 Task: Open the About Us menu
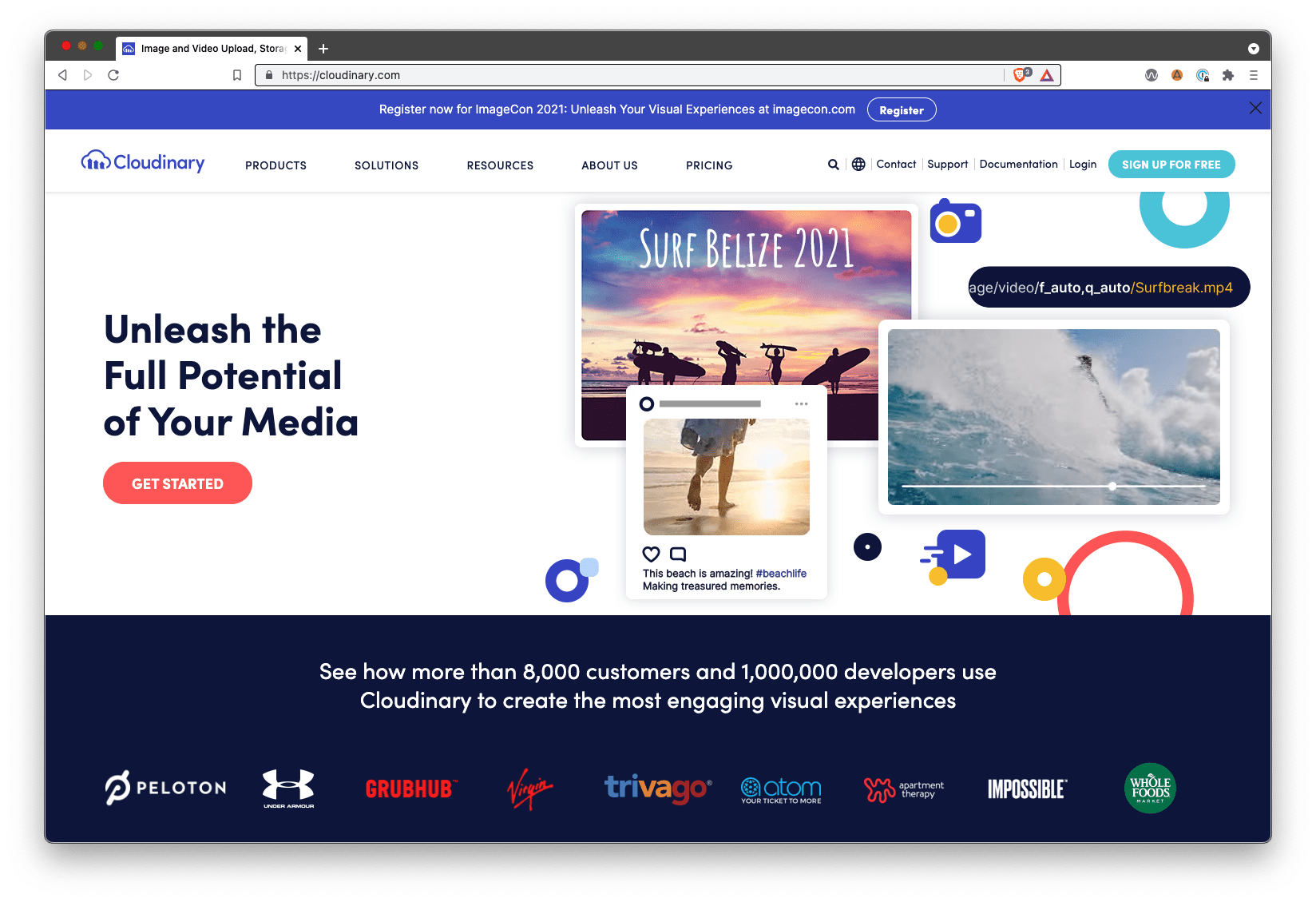pos(609,165)
